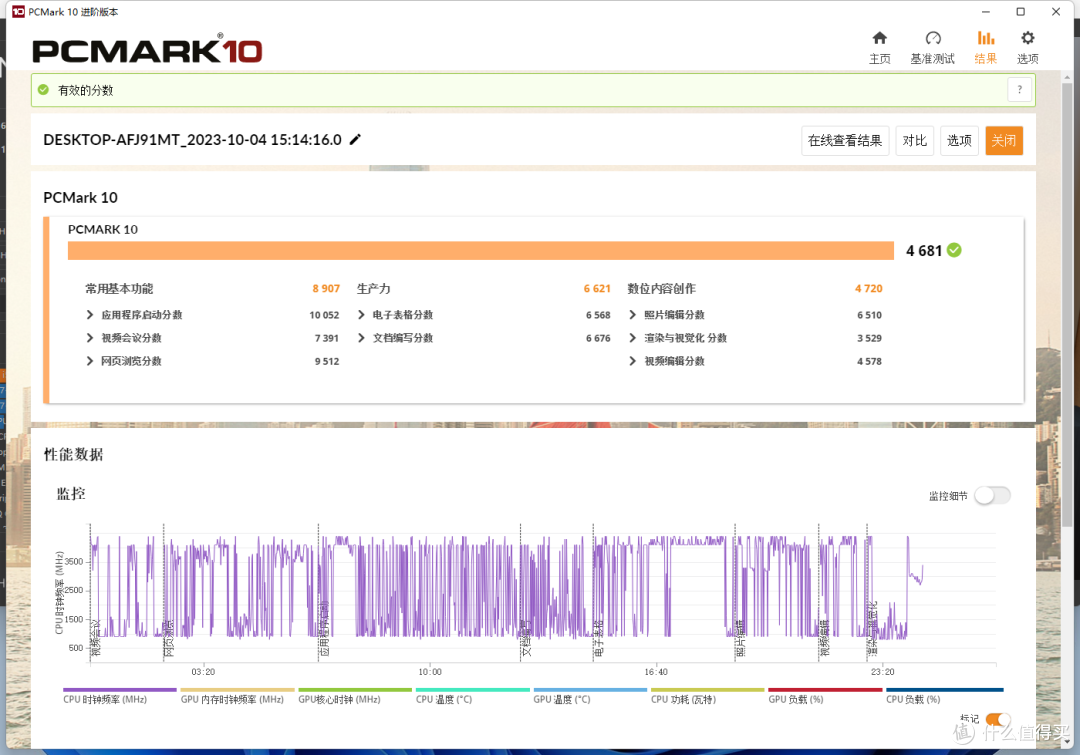Click the 性能数据 heading
The width and height of the screenshot is (1080, 755).
click(x=73, y=455)
